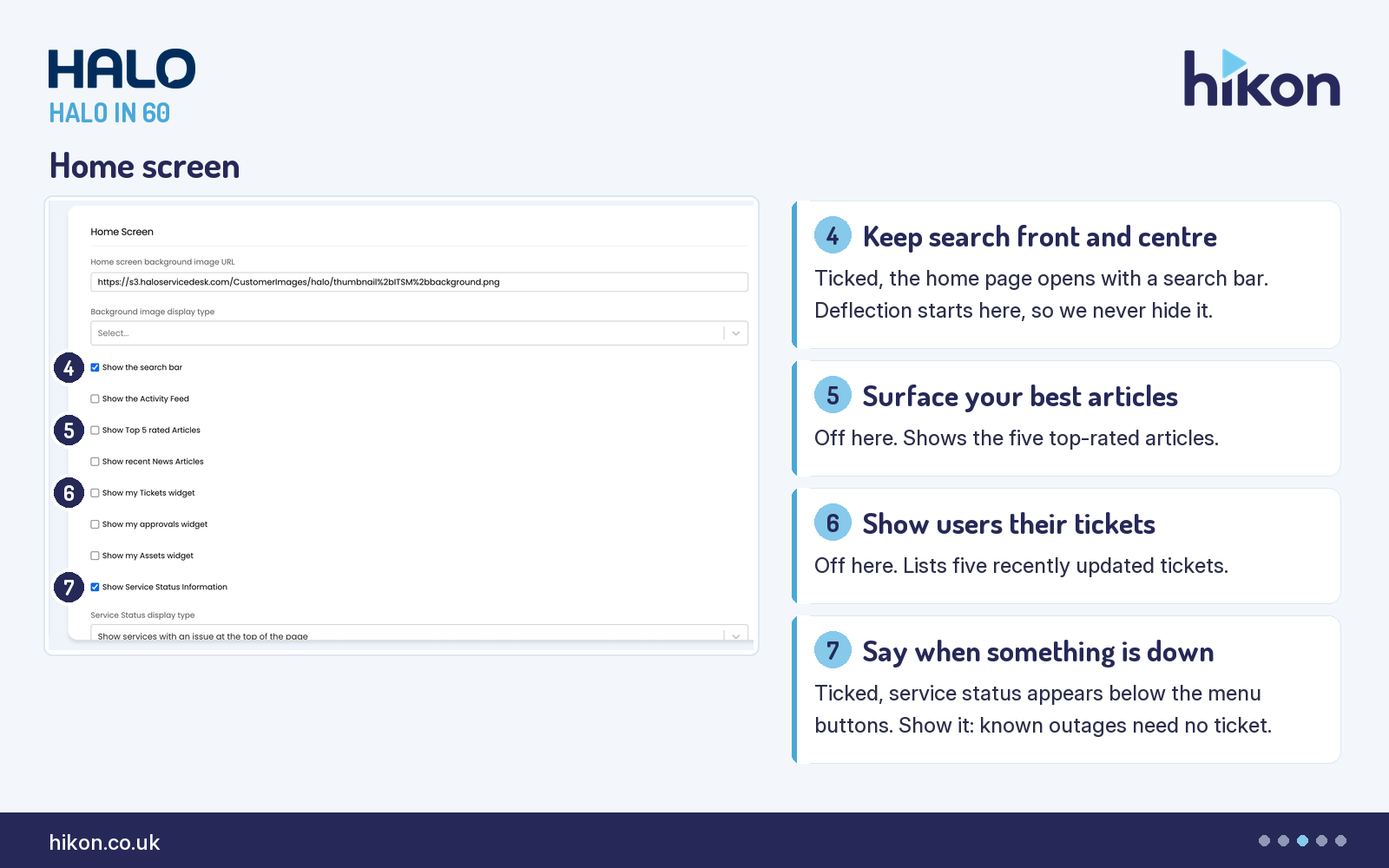Go to fifth slide dot
The image size is (1389, 868).
pyautogui.click(x=1340, y=840)
